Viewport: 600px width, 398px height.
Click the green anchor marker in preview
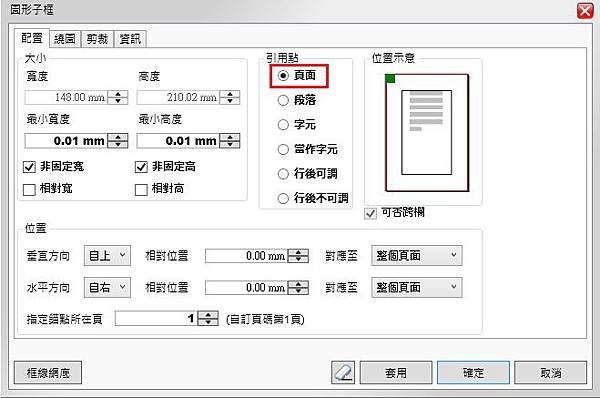pyautogui.click(x=390, y=79)
